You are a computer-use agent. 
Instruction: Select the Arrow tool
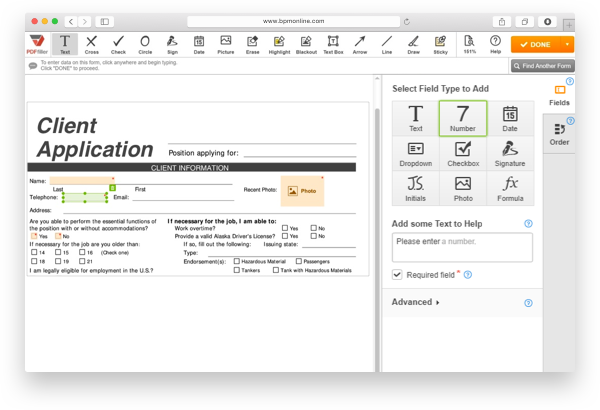[360, 44]
